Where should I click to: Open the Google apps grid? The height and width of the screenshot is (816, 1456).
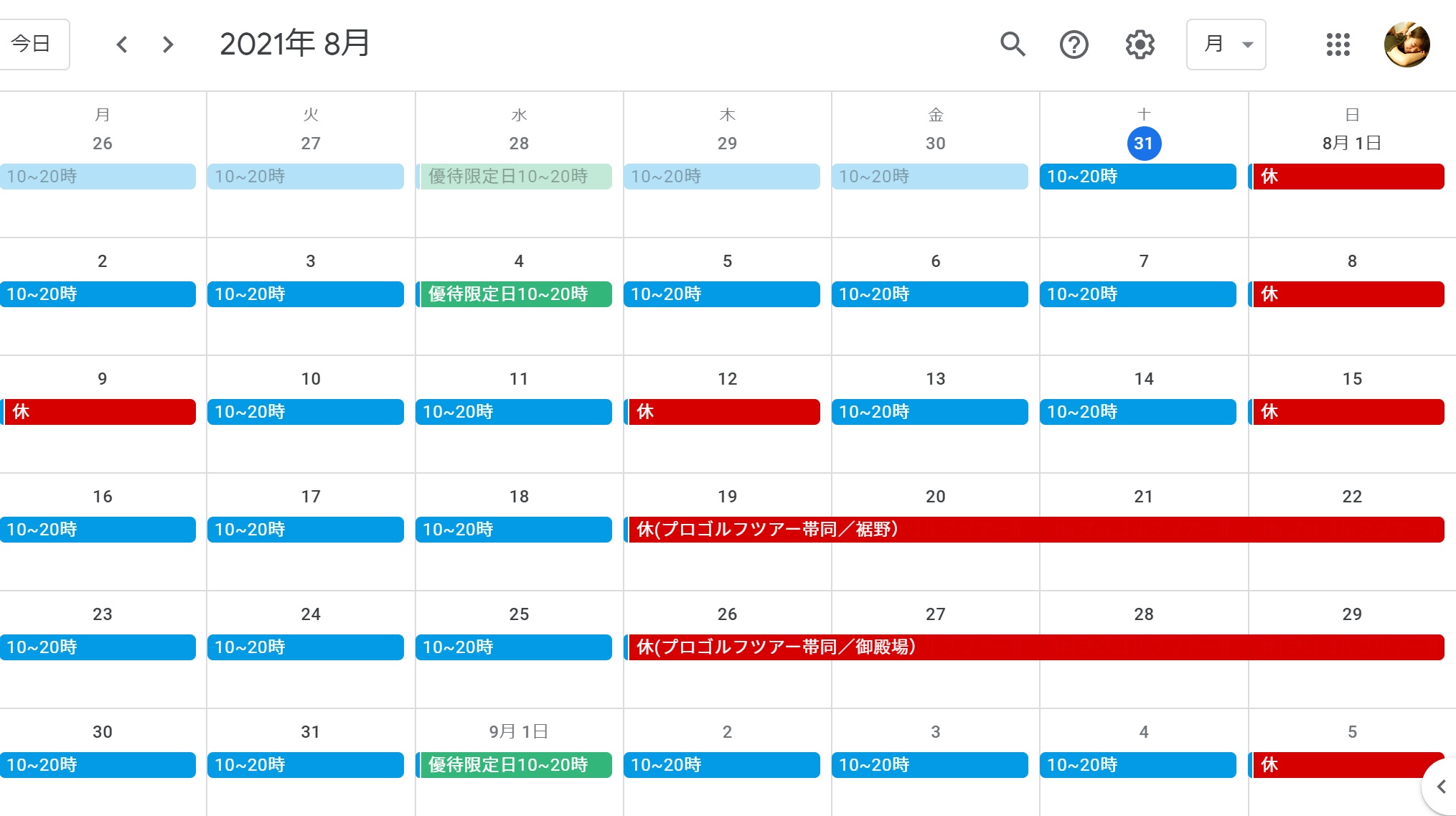(1338, 44)
